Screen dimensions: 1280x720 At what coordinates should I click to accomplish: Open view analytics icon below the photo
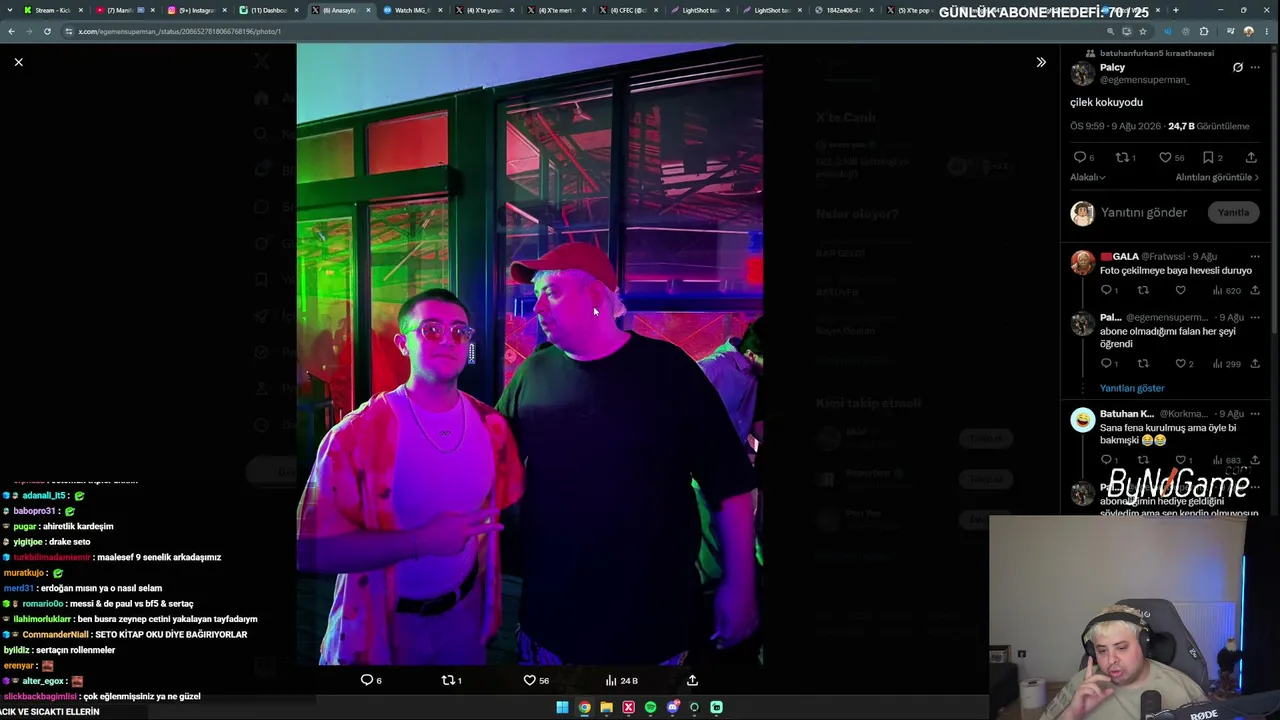(x=611, y=680)
